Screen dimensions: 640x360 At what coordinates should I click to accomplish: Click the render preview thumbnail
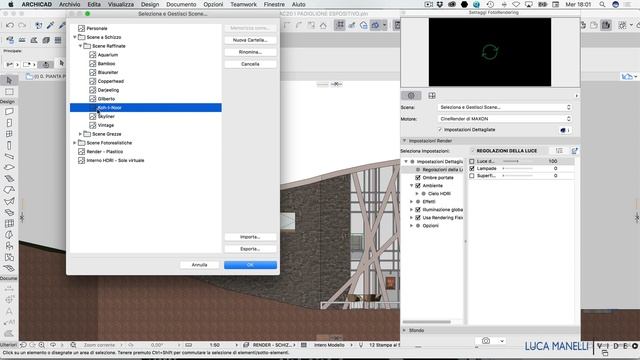(x=490, y=52)
